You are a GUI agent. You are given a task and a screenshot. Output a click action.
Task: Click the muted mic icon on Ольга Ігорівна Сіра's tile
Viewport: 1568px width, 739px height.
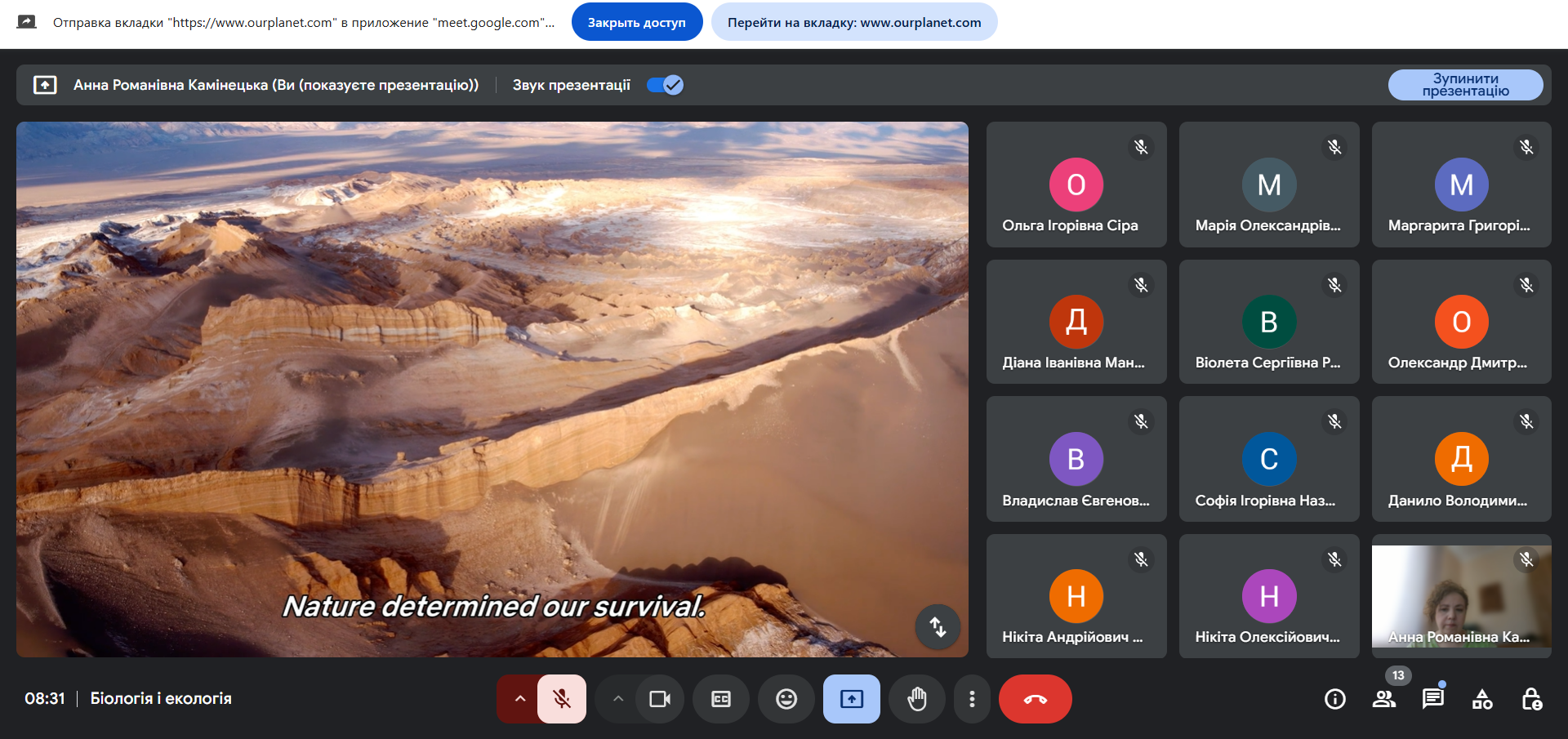tap(1141, 147)
